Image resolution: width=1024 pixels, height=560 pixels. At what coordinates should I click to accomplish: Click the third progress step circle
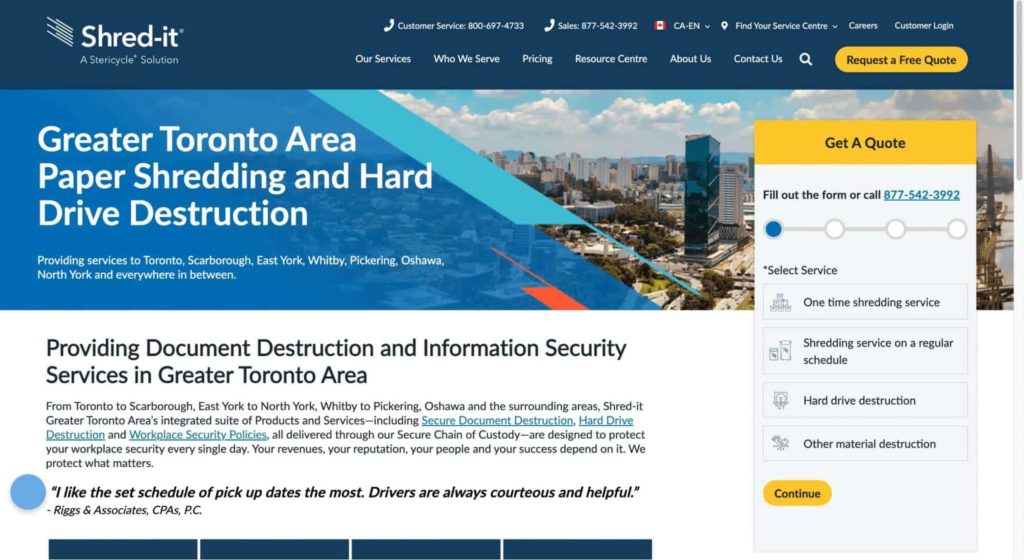tap(895, 229)
